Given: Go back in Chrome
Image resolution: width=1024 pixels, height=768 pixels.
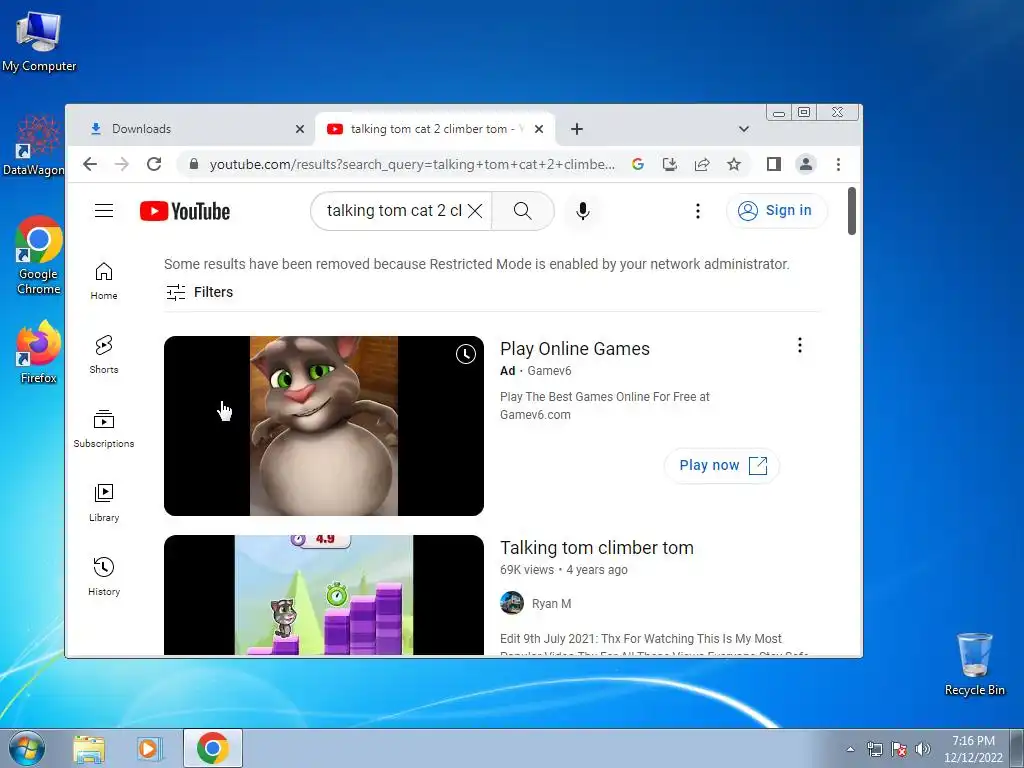Looking at the screenshot, I should point(90,164).
